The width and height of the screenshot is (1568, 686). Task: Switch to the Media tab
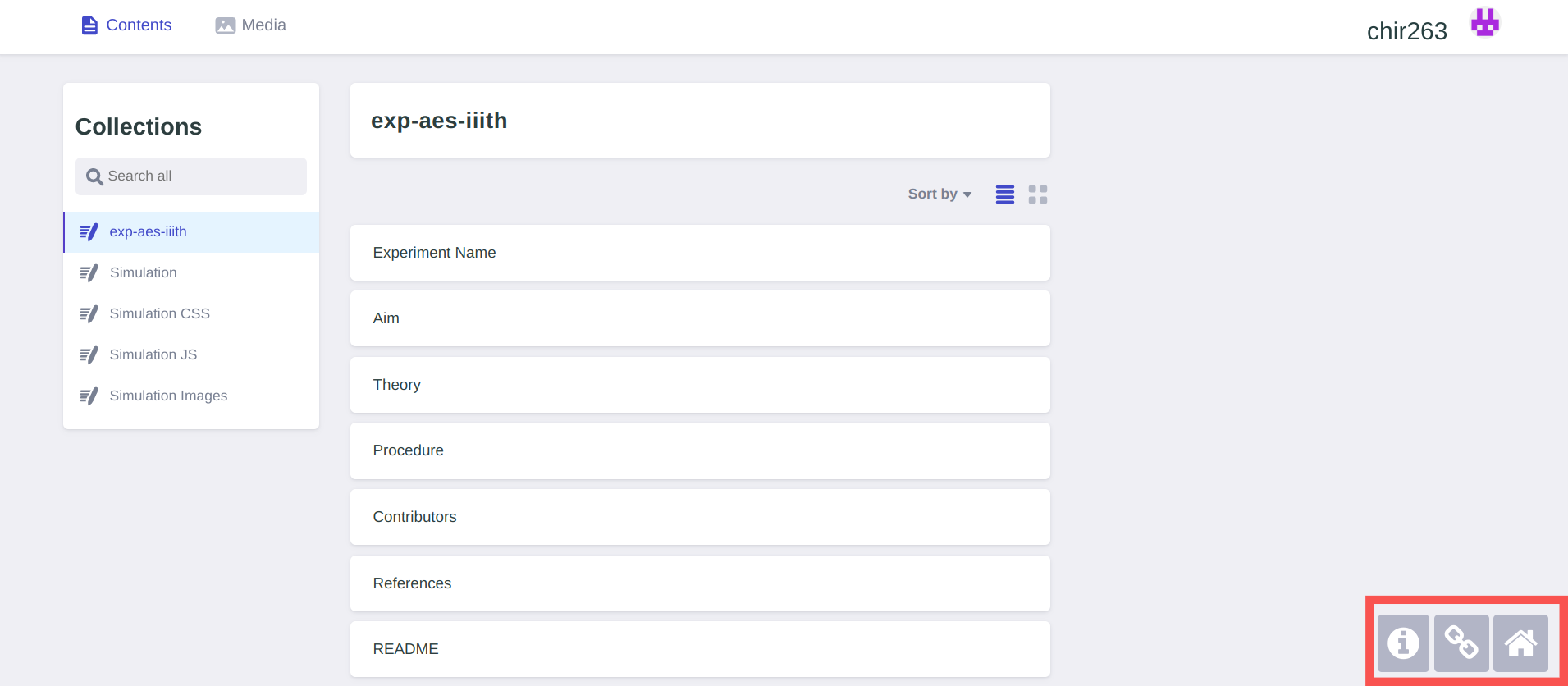coord(250,25)
